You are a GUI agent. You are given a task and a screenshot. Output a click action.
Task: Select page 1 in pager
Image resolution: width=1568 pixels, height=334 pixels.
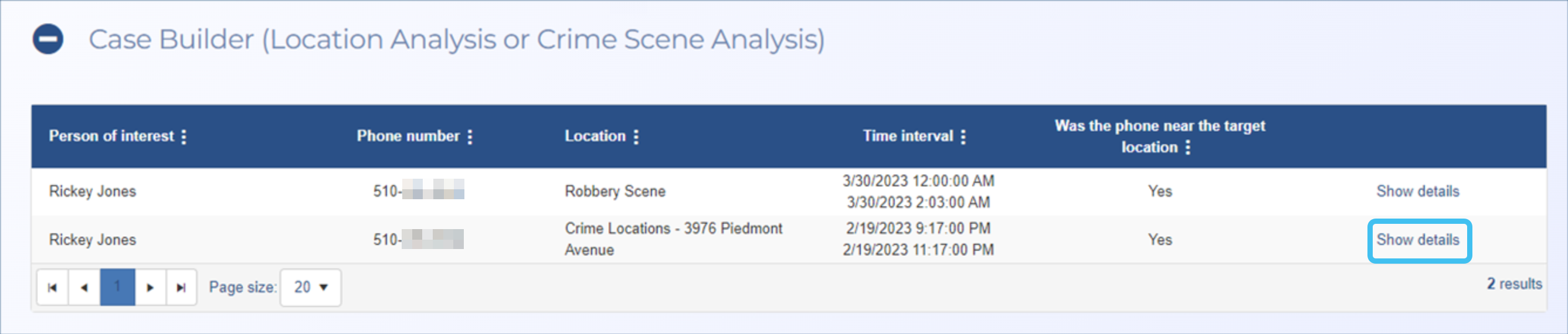[117, 287]
